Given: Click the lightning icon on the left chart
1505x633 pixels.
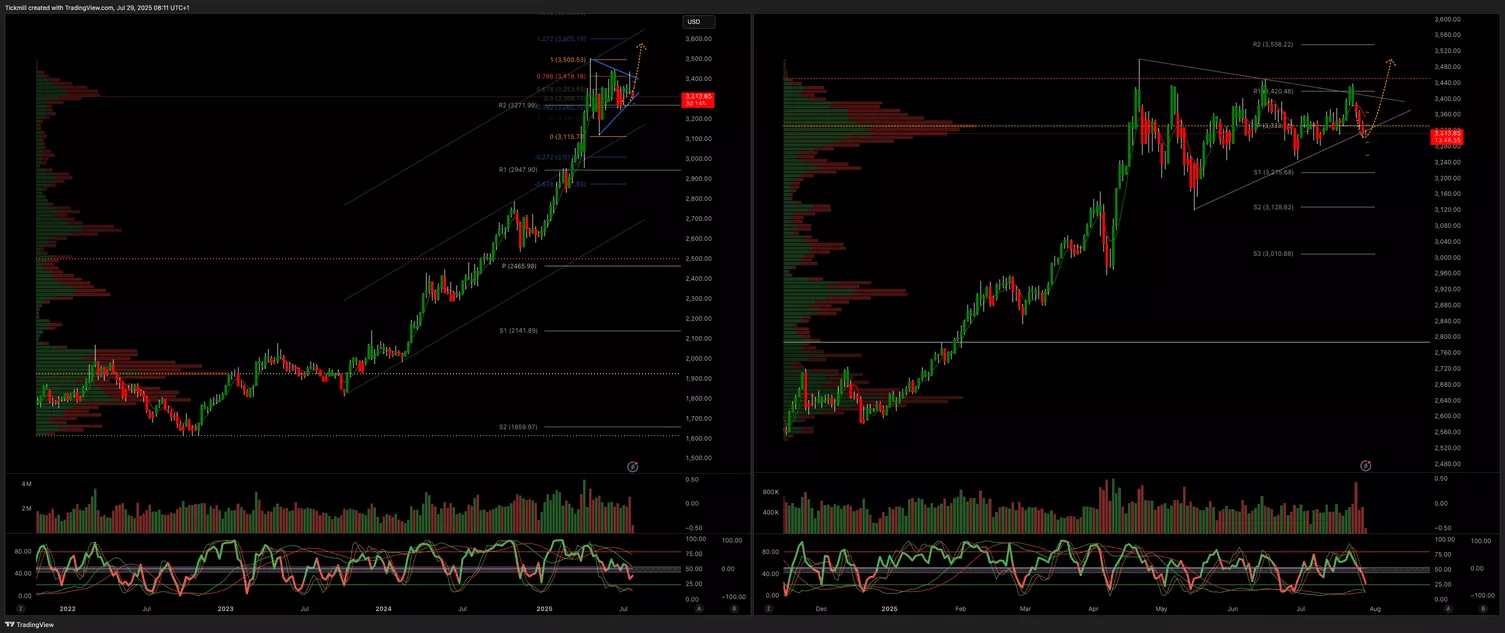Looking at the screenshot, I should pyautogui.click(x=633, y=466).
